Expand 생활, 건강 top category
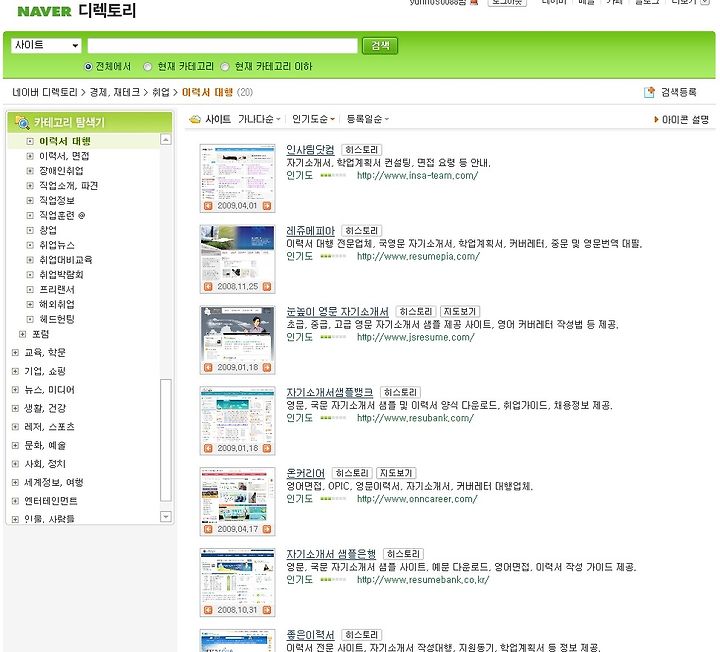 15,408
